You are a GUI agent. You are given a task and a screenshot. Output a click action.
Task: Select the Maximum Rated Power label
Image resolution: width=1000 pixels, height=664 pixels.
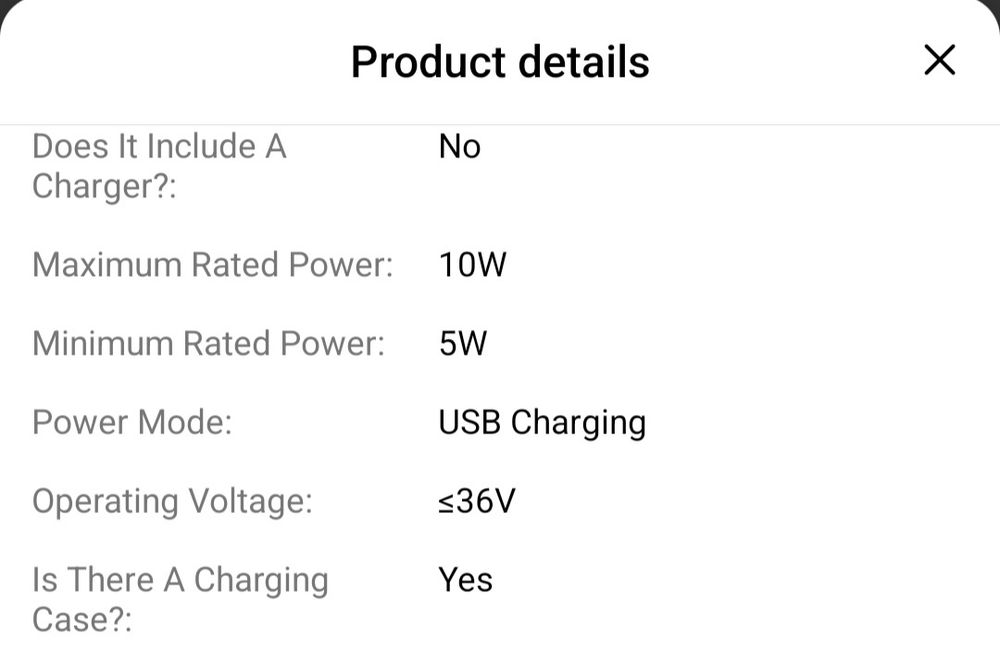point(212,265)
